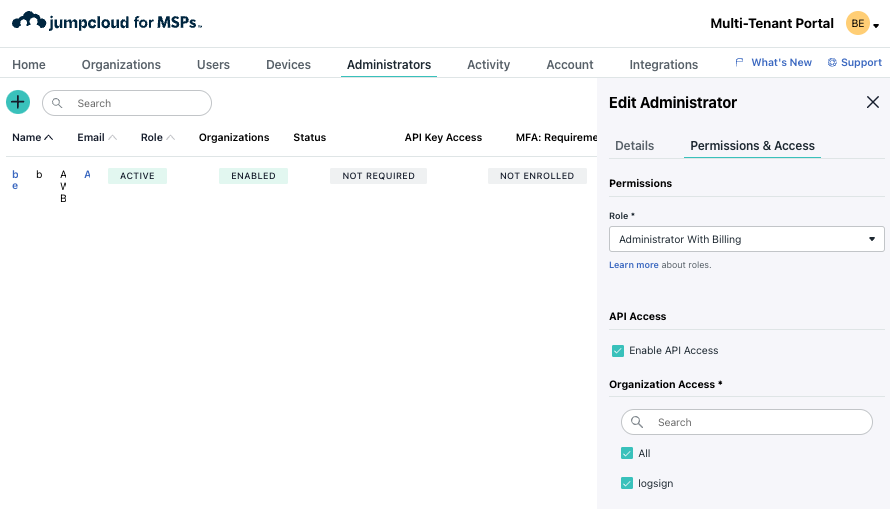Uncheck the logsign organization checkbox
The height and width of the screenshot is (509, 890).
coord(627,483)
